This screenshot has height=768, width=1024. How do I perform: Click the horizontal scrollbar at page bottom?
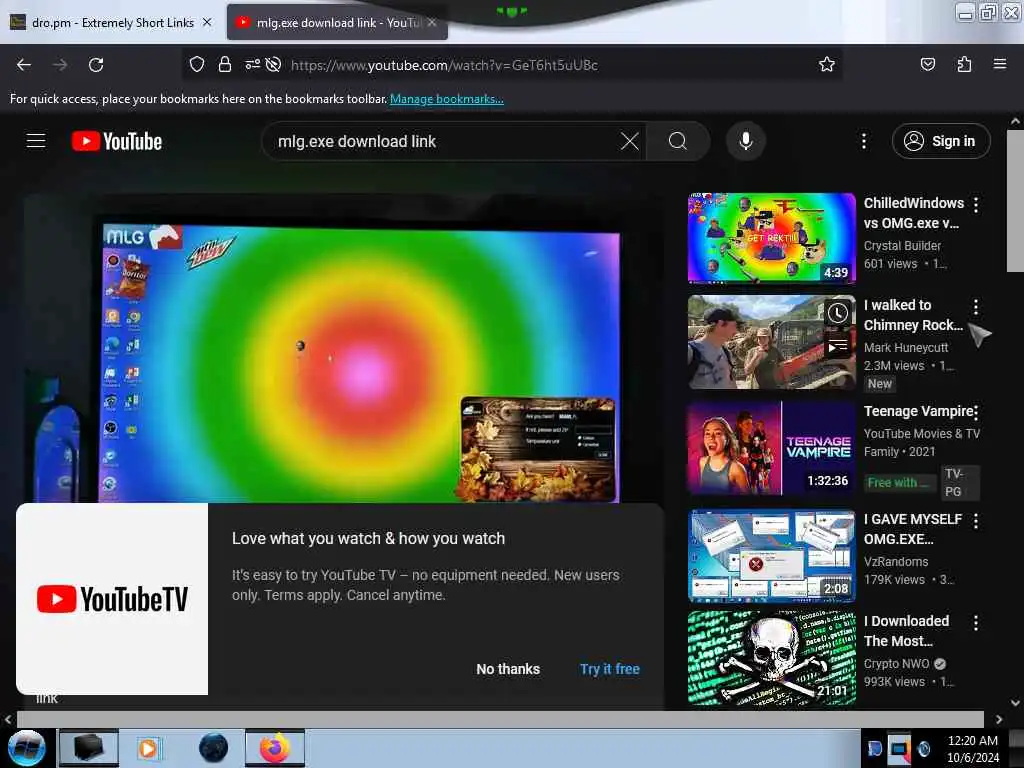click(500, 719)
